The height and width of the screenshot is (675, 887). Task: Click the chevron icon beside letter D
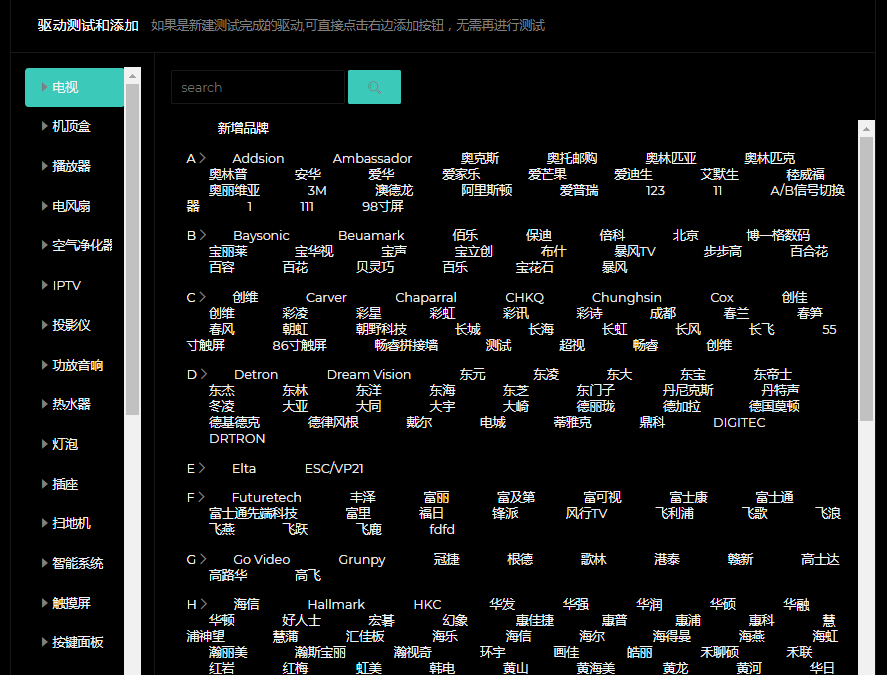tap(204, 374)
